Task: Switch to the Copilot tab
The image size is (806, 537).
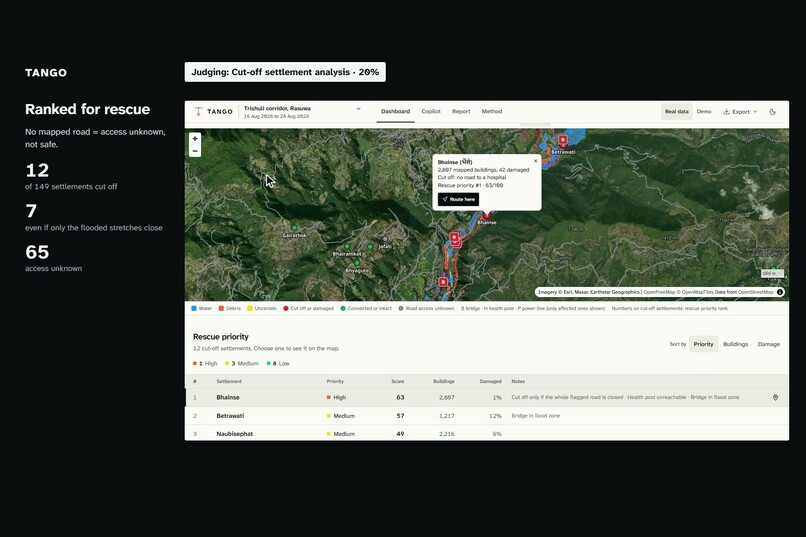Action: 431,112
